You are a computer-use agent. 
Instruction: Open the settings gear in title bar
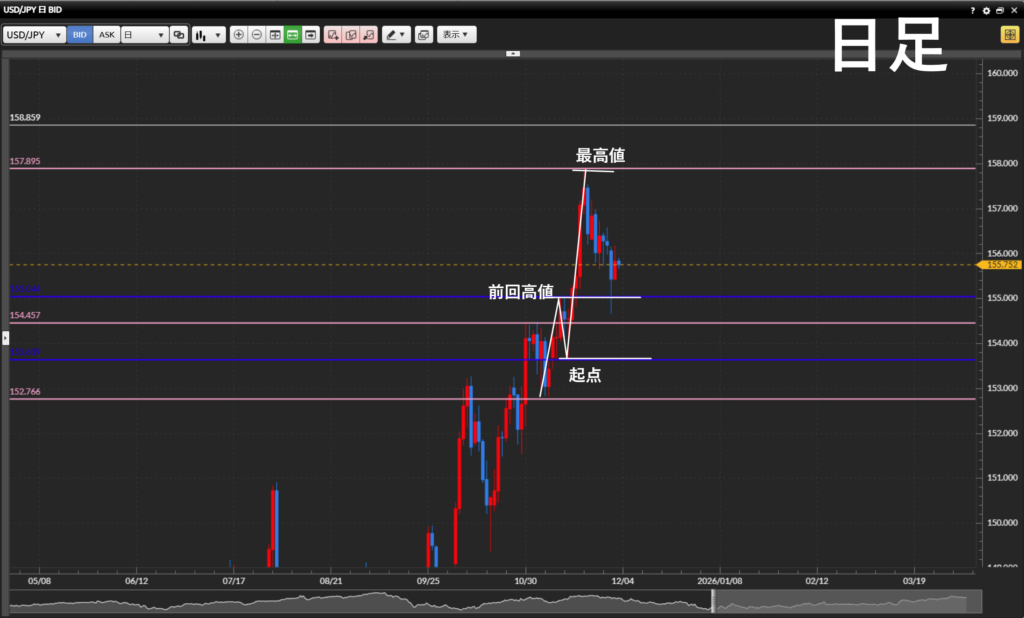click(986, 10)
